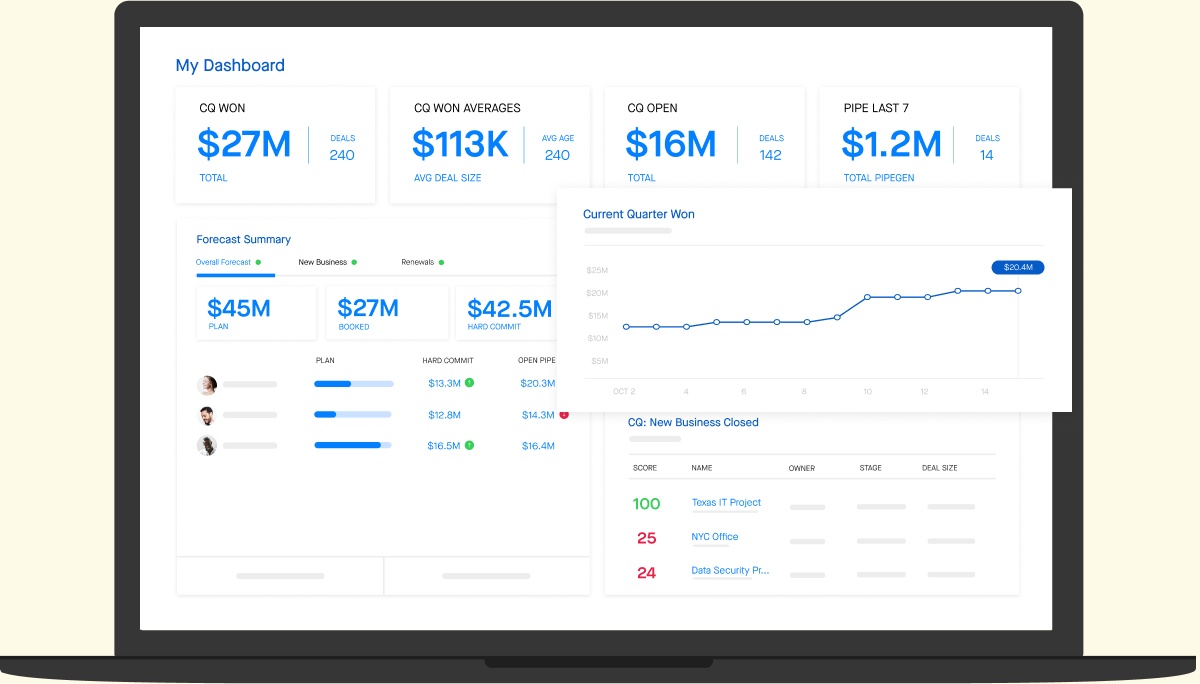This screenshot has height=684, width=1200.
Task: Click the score 24 for Data Security
Action: [x=647, y=573]
